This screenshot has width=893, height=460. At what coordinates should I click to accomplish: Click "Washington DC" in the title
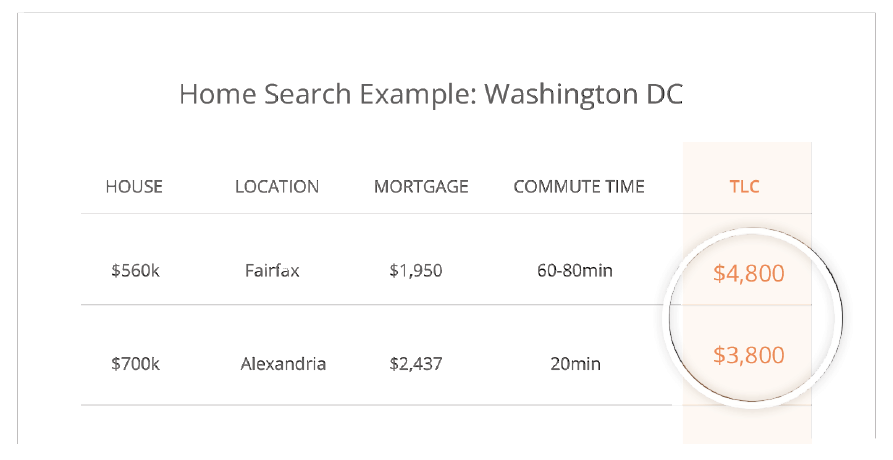point(583,95)
